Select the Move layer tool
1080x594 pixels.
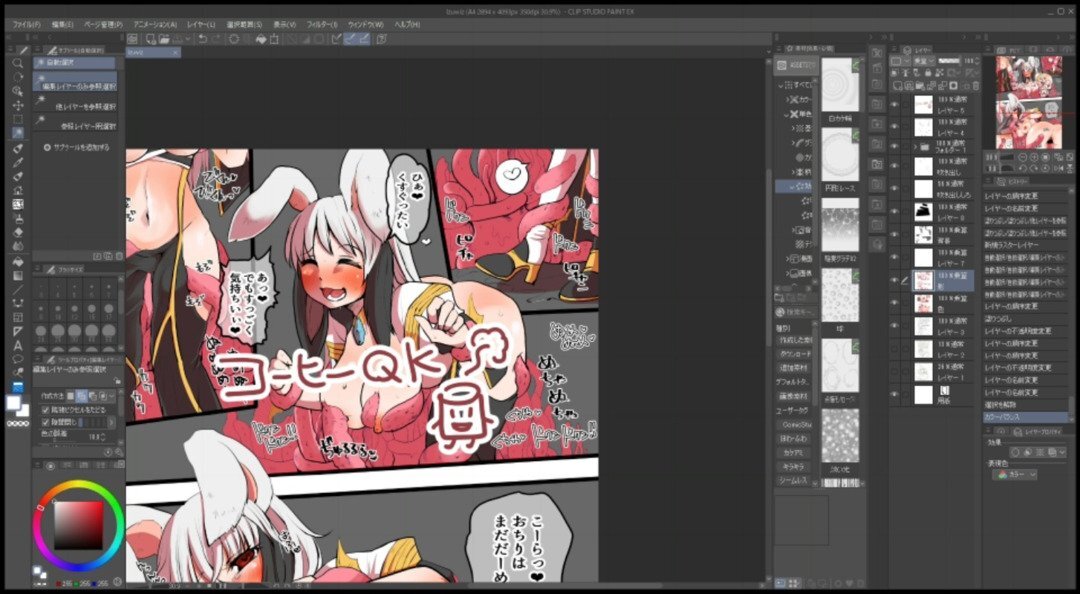point(18,105)
